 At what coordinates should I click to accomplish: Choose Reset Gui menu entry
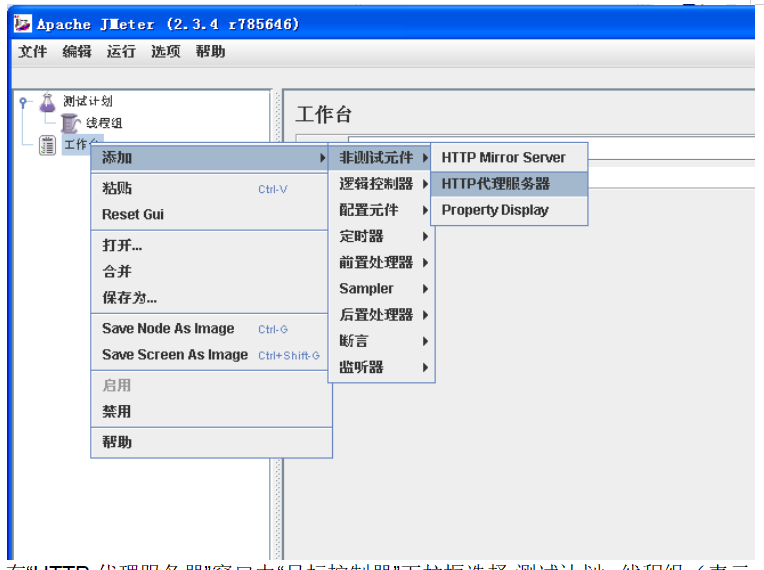210,214
